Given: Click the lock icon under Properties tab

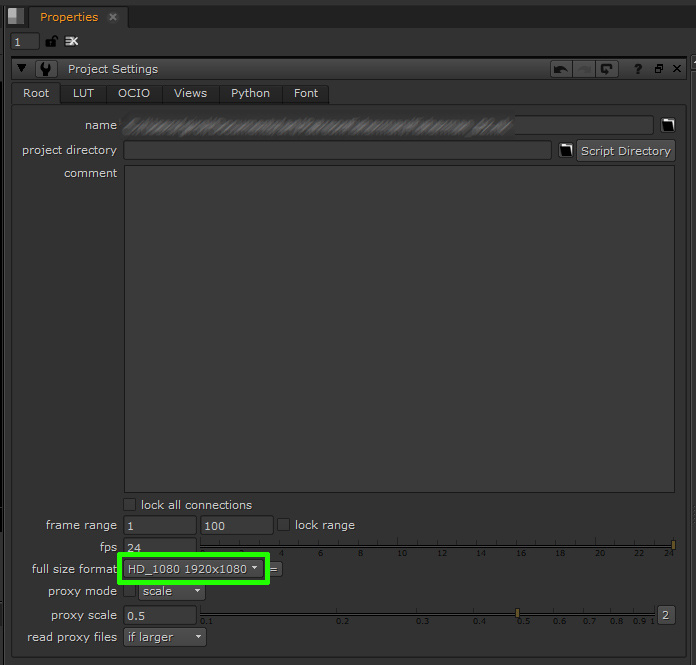Looking at the screenshot, I should (51, 41).
